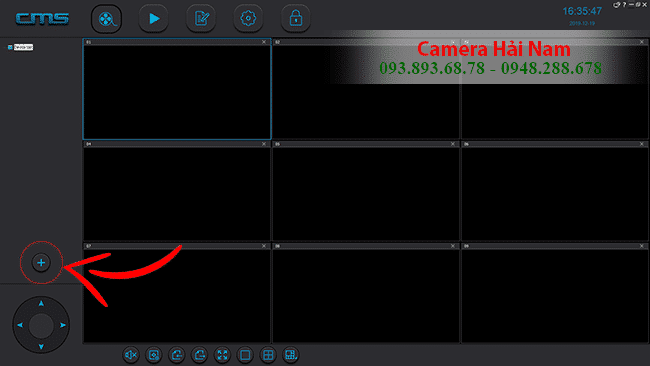Take a snapshot with the capture icon
Viewport: 650px width, 366px height.
pyautogui.click(x=154, y=355)
